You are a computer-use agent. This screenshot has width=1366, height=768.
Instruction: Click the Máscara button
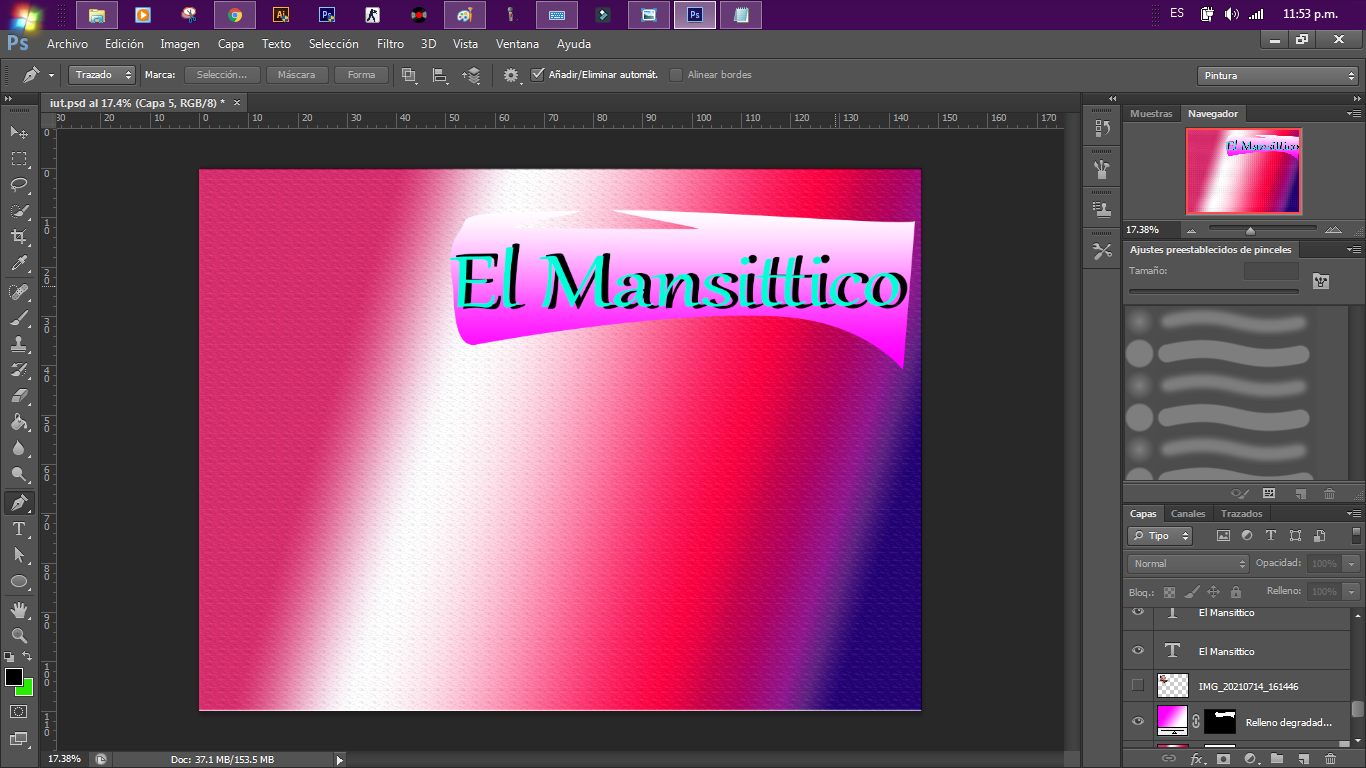297,75
